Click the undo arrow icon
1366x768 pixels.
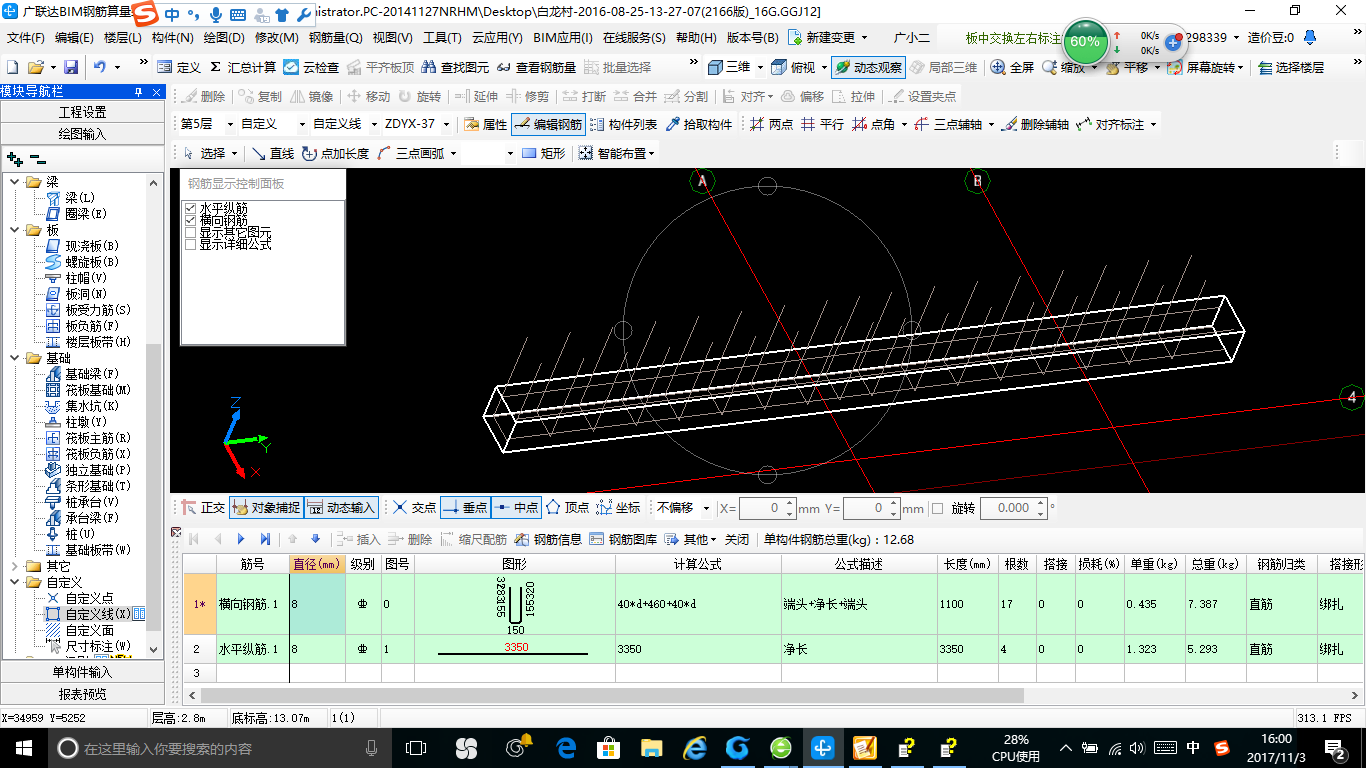(x=100, y=67)
